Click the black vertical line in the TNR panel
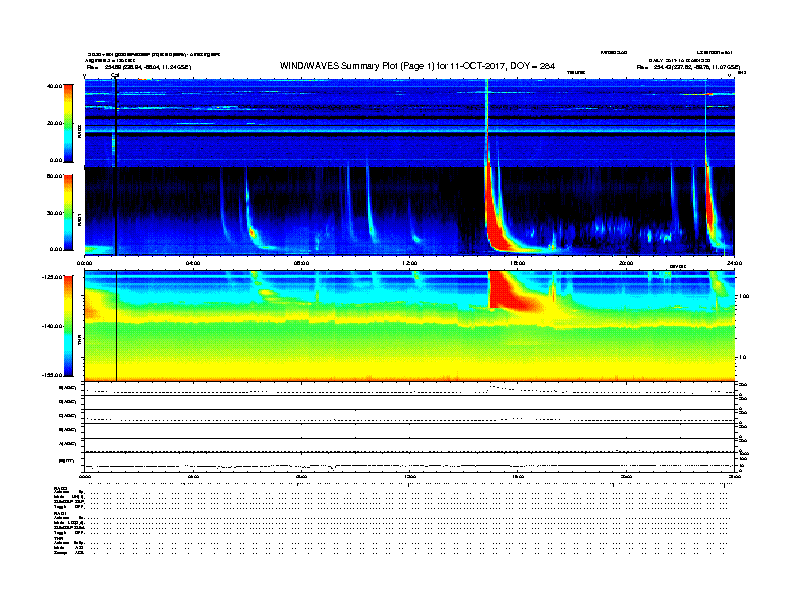The image size is (792, 612). pyautogui.click(x=117, y=326)
